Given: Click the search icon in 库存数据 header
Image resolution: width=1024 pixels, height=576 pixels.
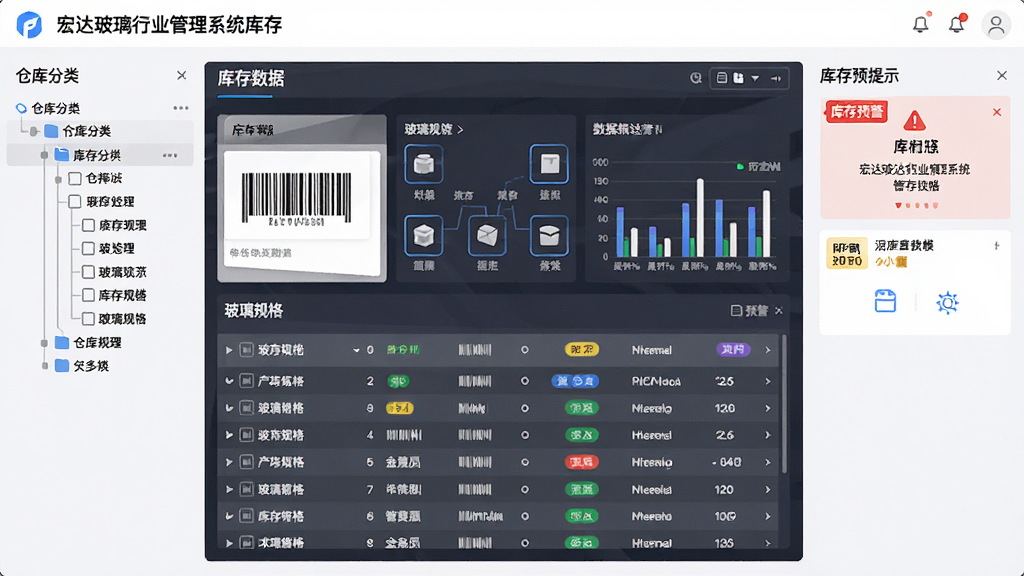Looking at the screenshot, I should [696, 78].
